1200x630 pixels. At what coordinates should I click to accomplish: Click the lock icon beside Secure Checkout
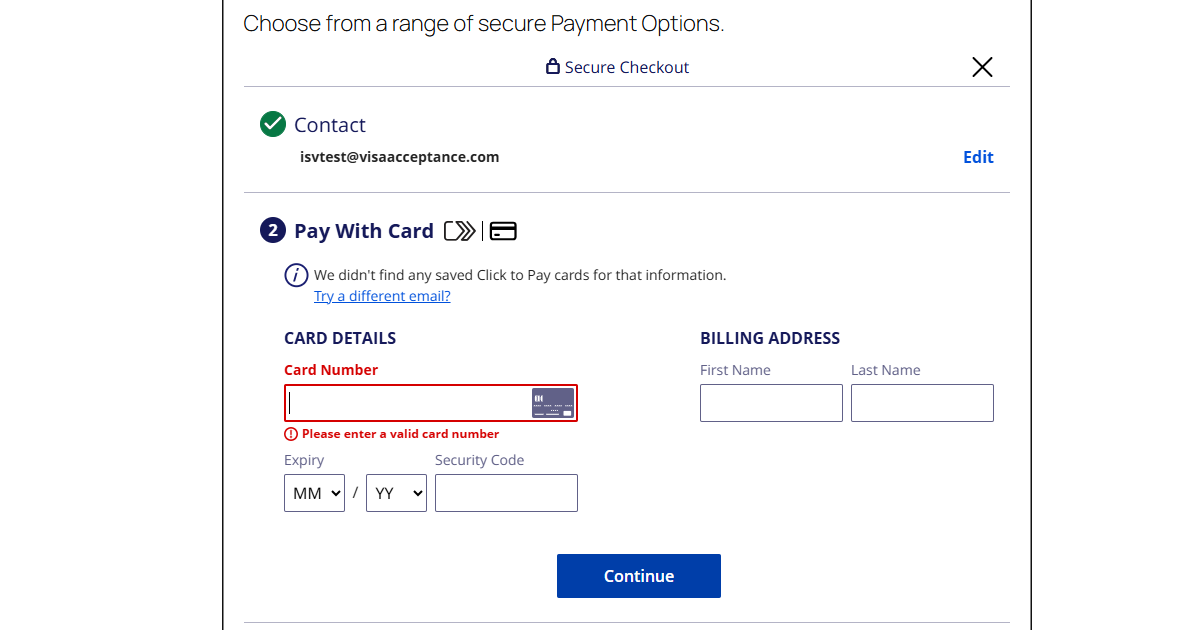(x=552, y=66)
